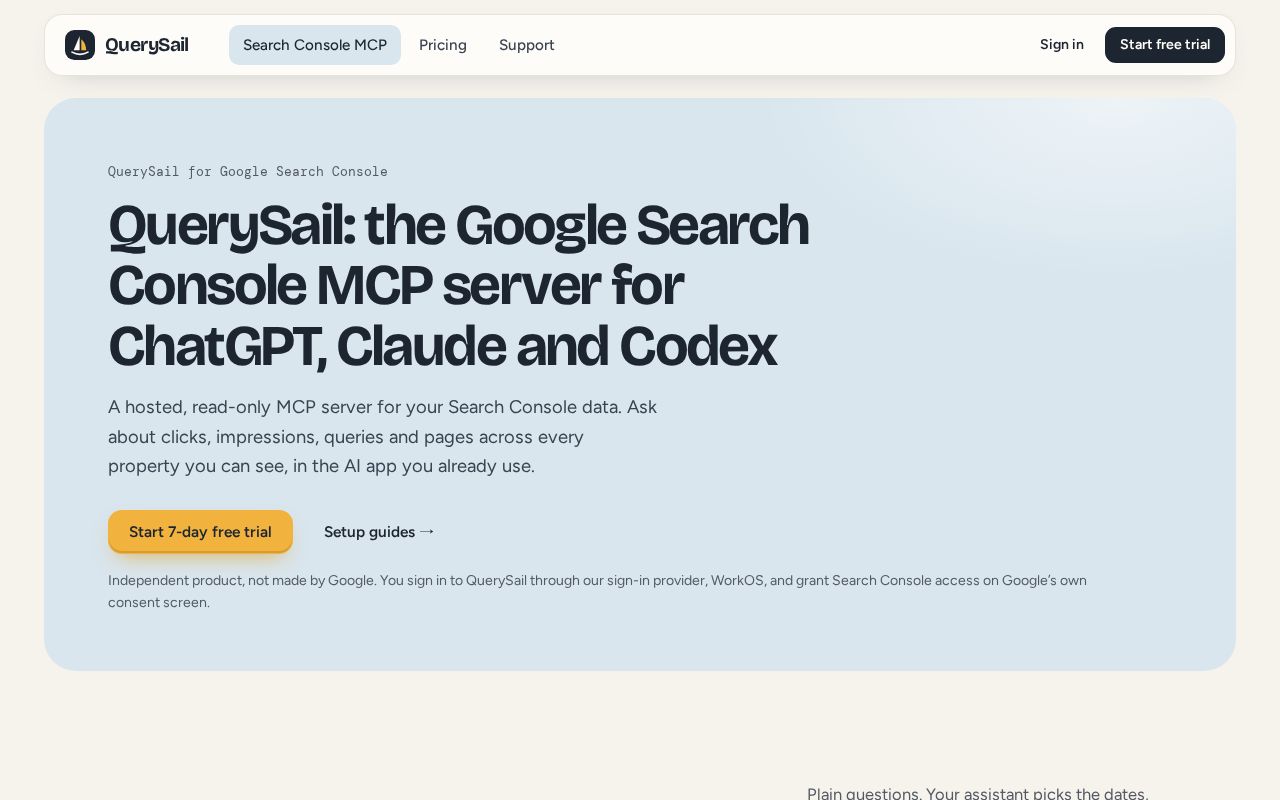Click the QuerySail sailboat logo icon
The width and height of the screenshot is (1280, 800).
click(80, 45)
